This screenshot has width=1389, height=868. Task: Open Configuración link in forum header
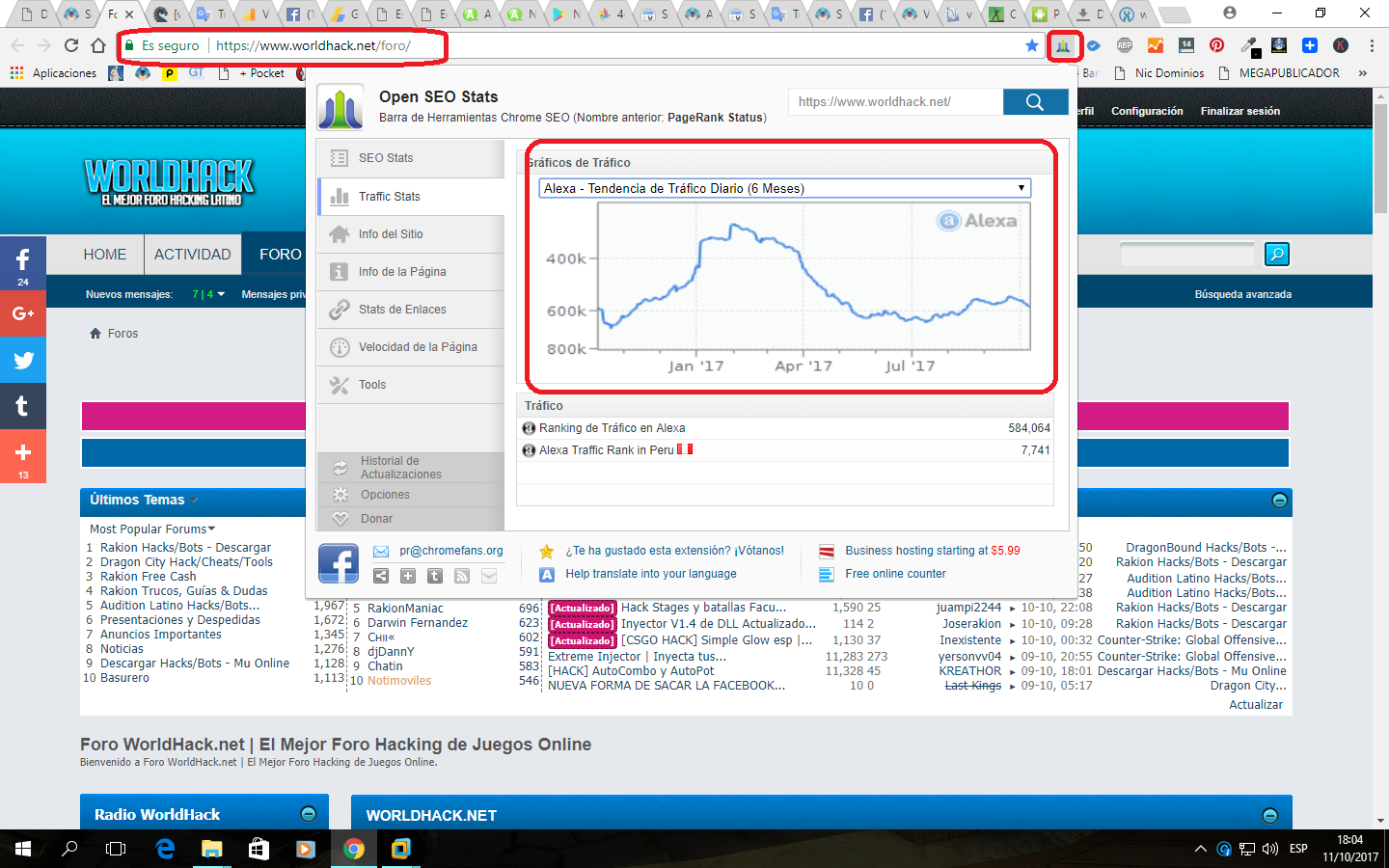[1147, 112]
